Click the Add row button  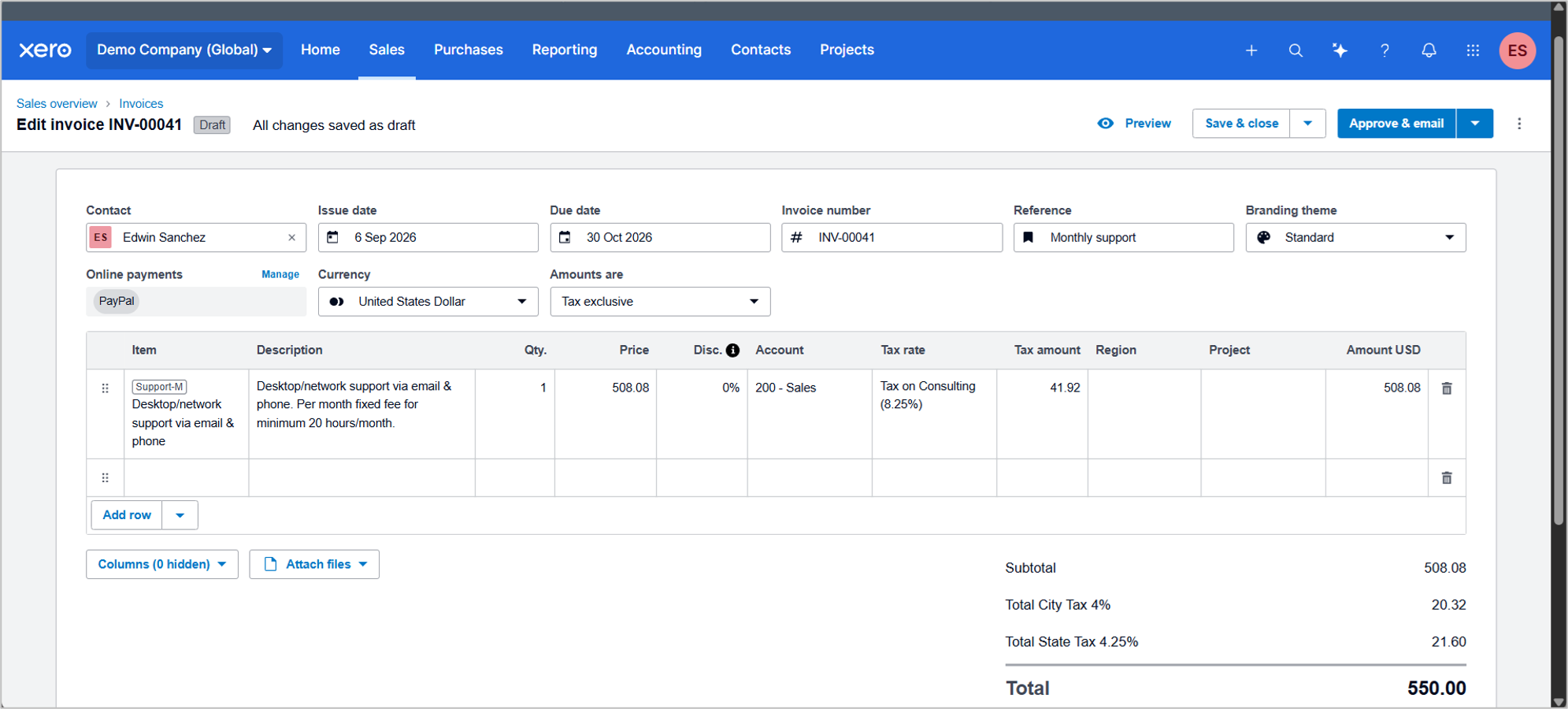click(127, 515)
